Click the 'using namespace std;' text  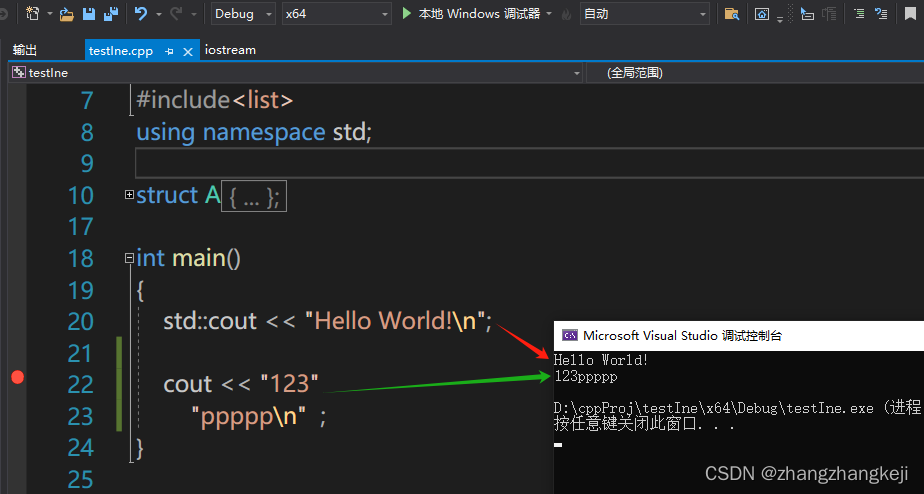[x=254, y=132]
